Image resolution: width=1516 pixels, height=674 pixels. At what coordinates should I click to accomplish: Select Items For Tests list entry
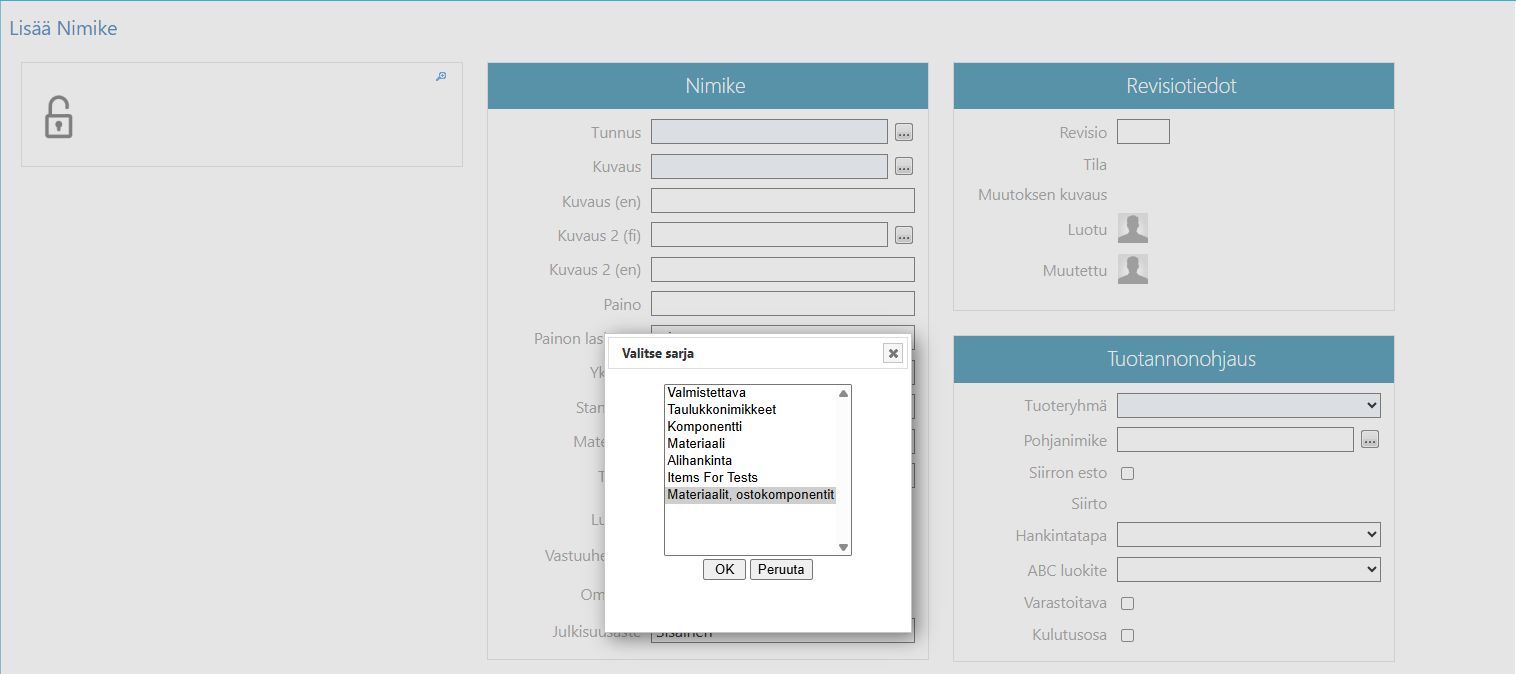712,478
